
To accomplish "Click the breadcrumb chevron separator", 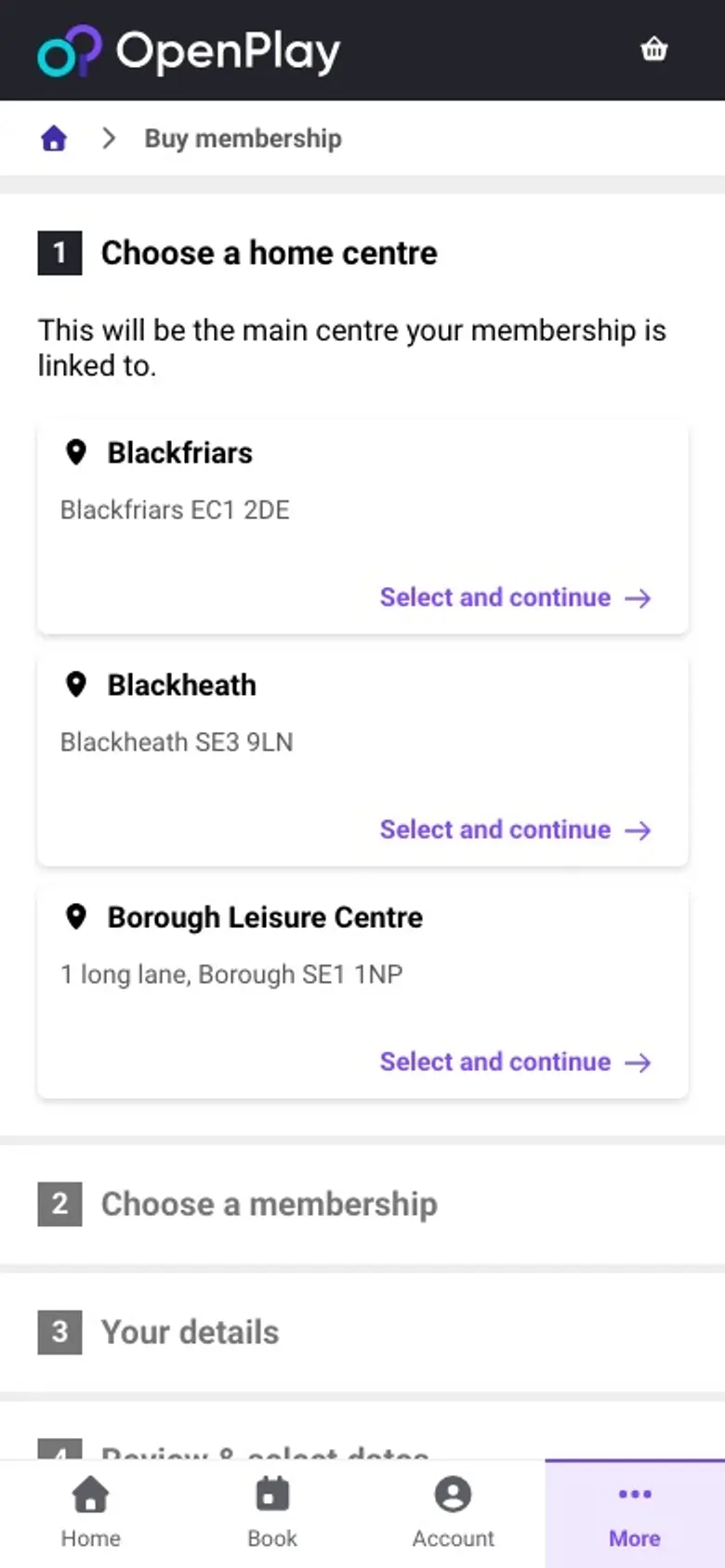I will click(109, 138).
